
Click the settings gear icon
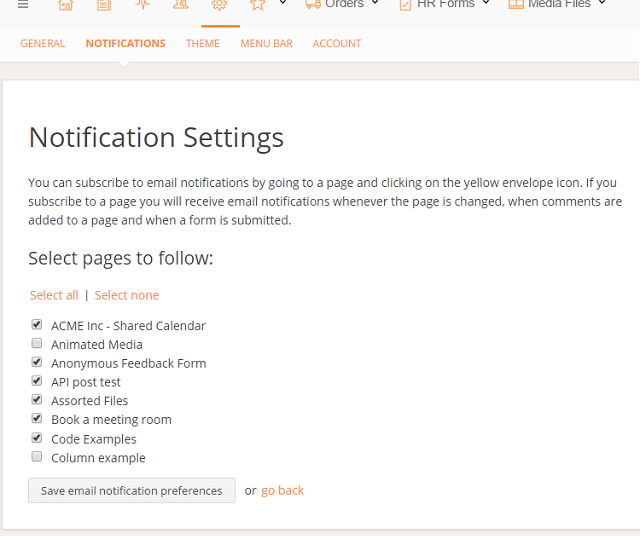point(220,5)
